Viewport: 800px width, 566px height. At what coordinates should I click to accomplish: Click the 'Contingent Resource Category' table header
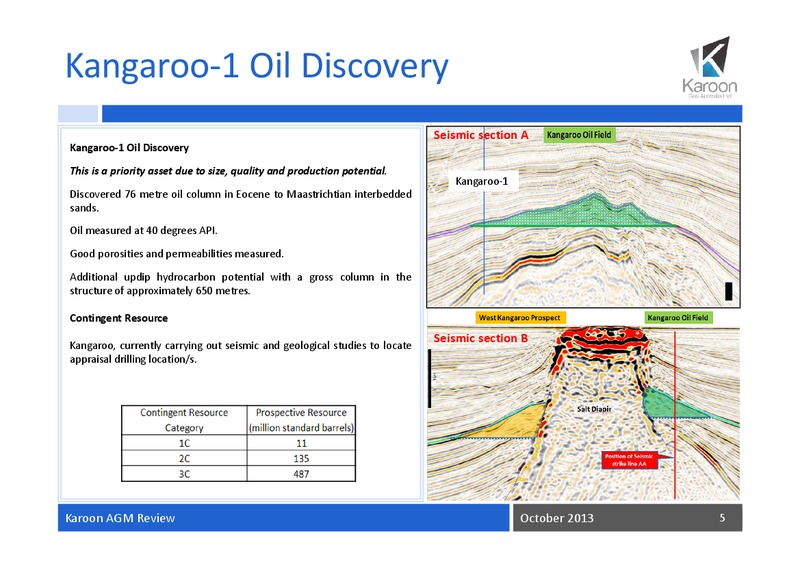coord(184,420)
